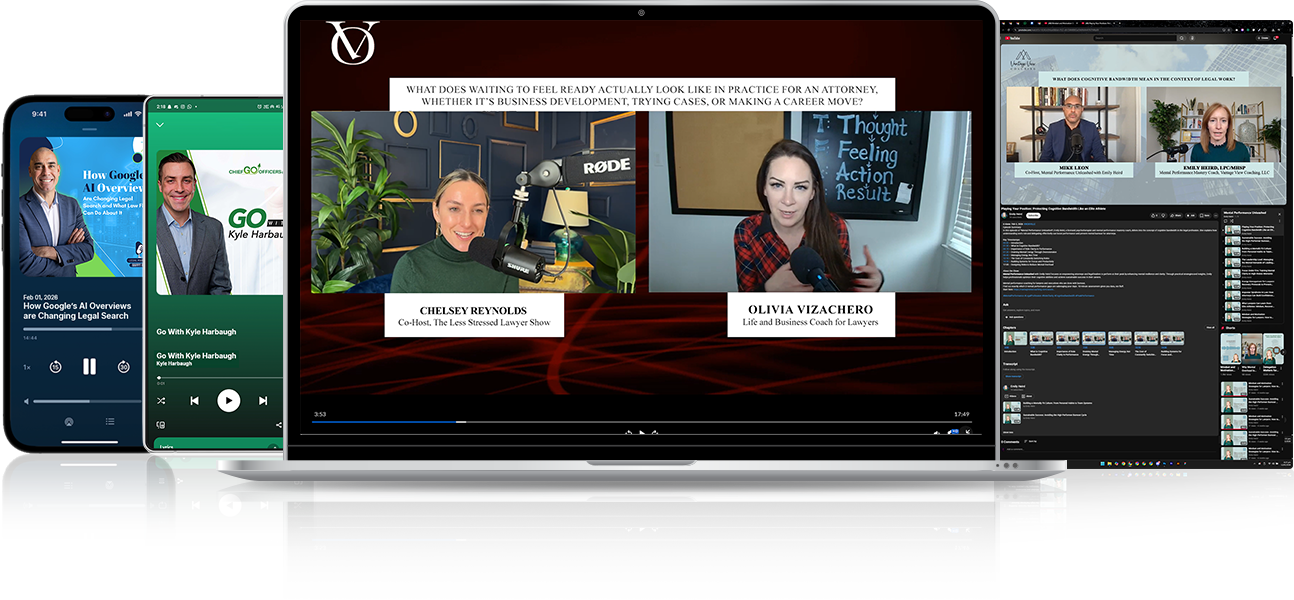Skip back 15 seconds on iPhone player
1294x600 pixels.
click(x=55, y=367)
